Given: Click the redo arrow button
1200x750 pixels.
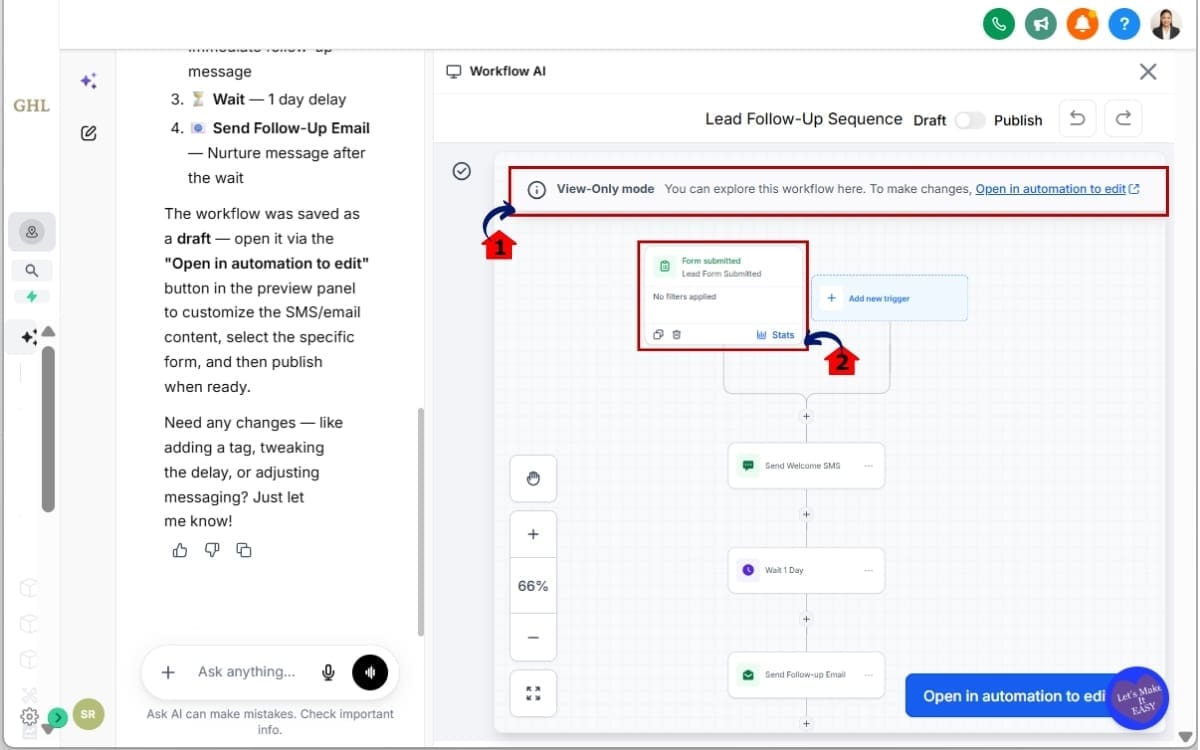Looking at the screenshot, I should pyautogui.click(x=1123, y=118).
